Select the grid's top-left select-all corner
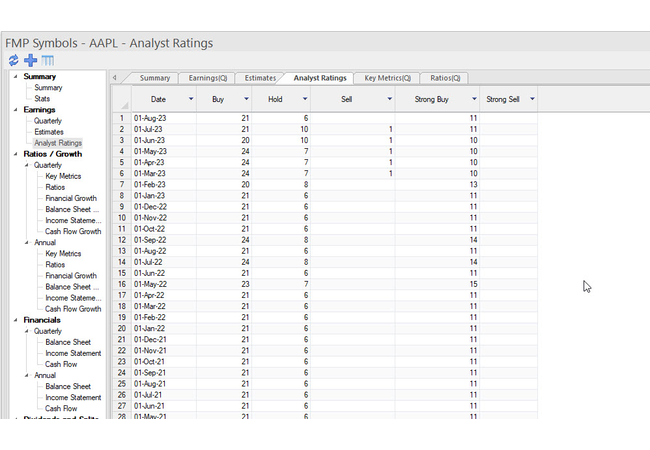 122,99
